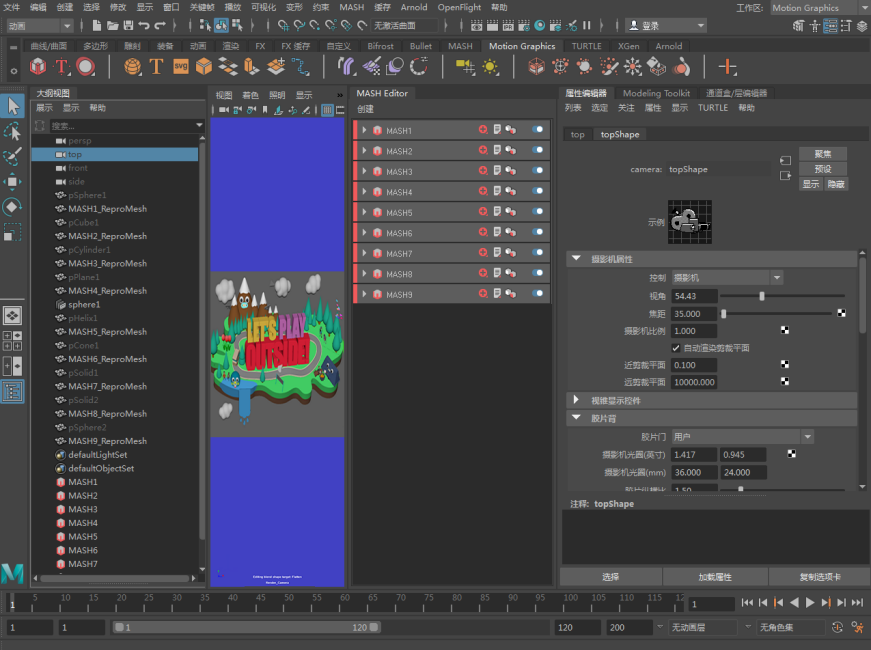Click the Open scene folder icon
Viewport: 871px width, 650px height.
(113, 25)
